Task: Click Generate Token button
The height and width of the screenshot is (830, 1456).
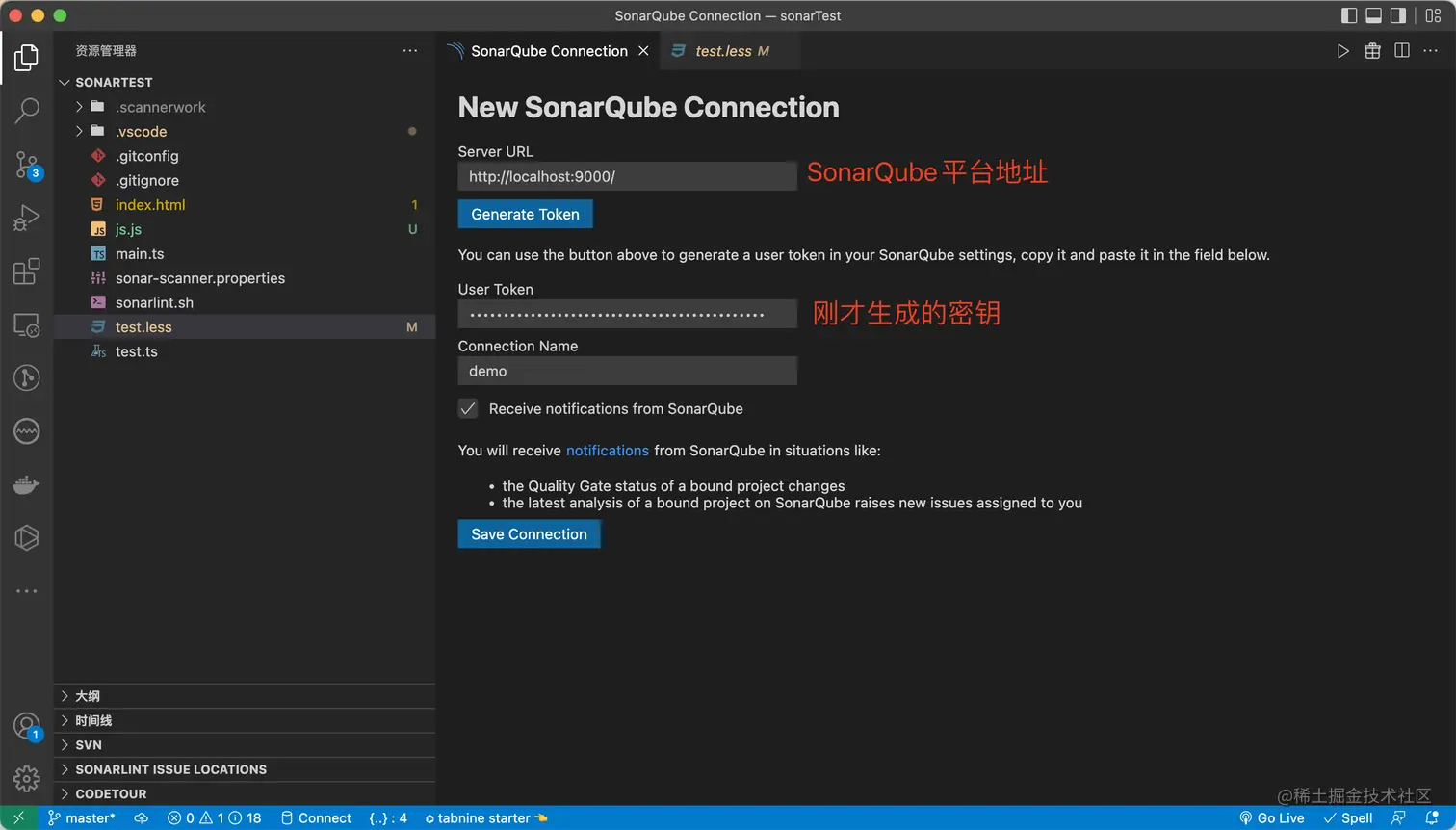Action: click(525, 215)
